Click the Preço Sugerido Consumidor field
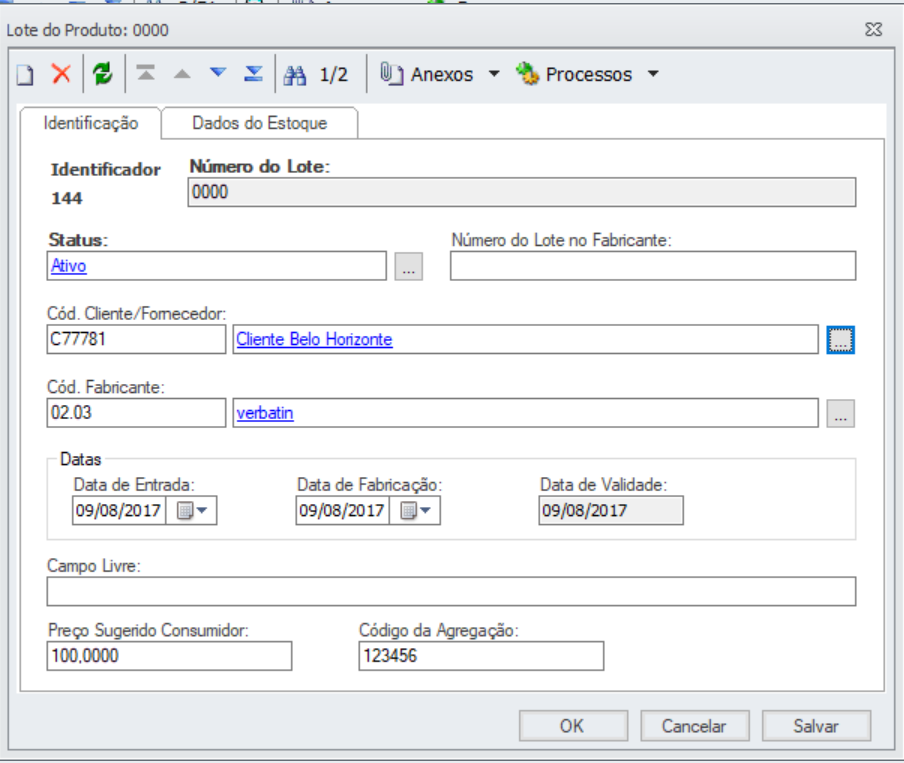 tap(170, 656)
